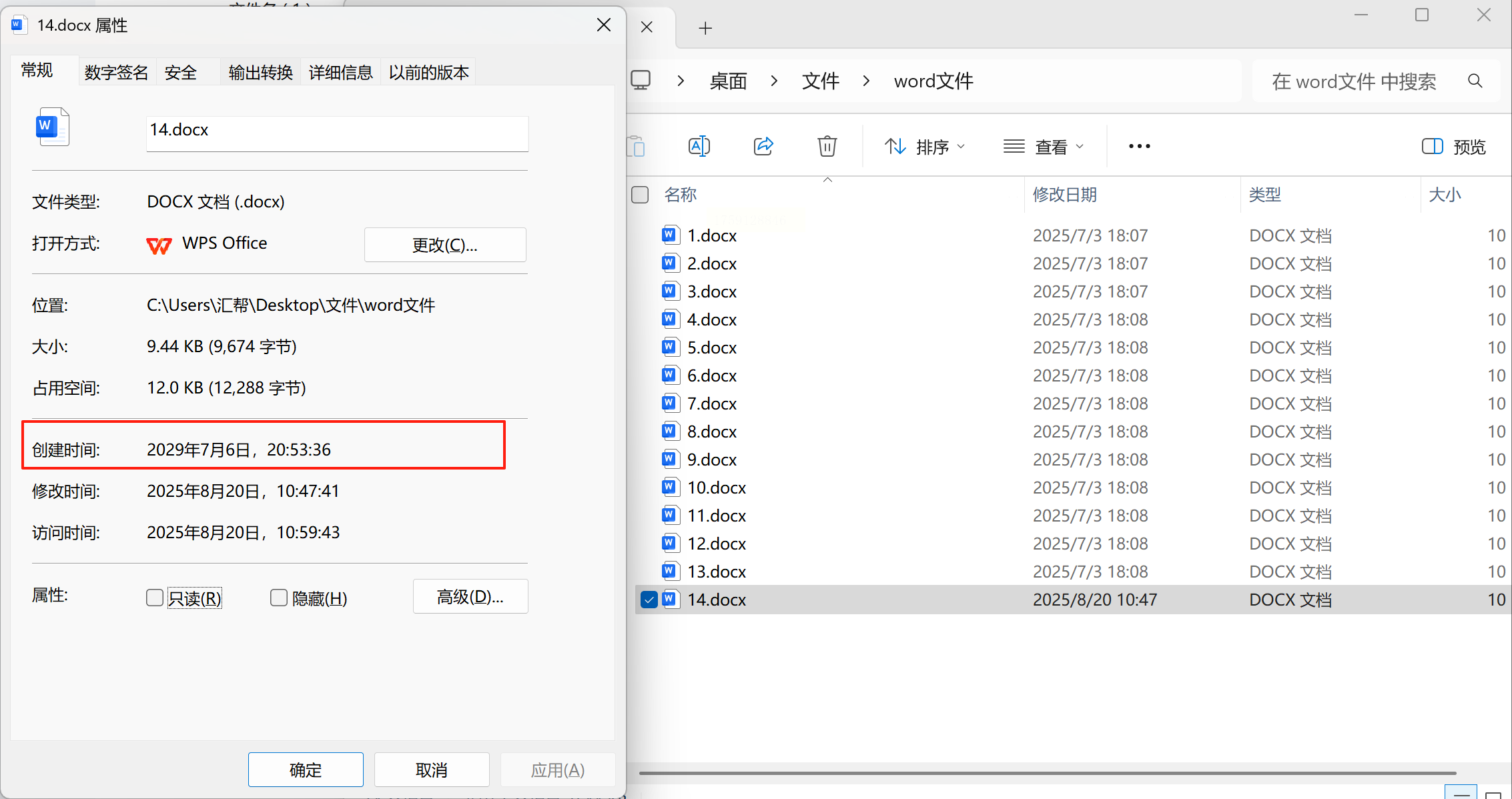1512x799 pixels.
Task: Uncheck the 14.docx selection checkbox
Action: 649,600
